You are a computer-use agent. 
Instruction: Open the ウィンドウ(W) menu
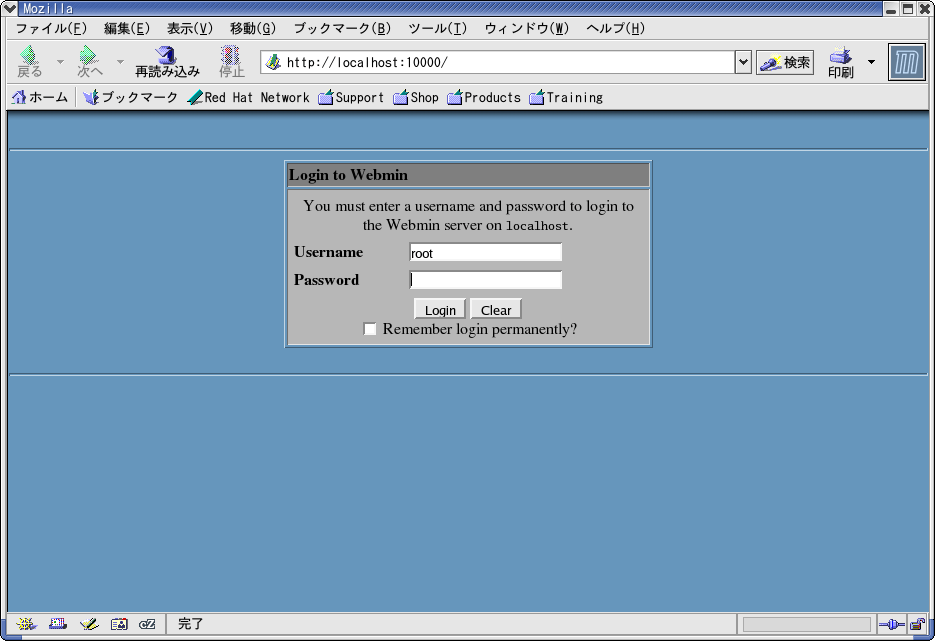pos(527,28)
